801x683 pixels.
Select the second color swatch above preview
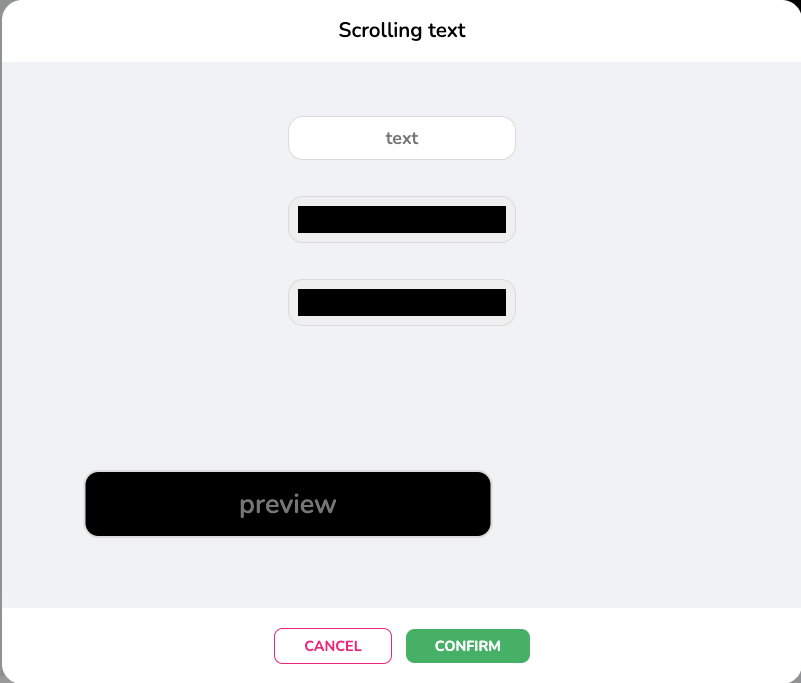[x=401, y=302]
